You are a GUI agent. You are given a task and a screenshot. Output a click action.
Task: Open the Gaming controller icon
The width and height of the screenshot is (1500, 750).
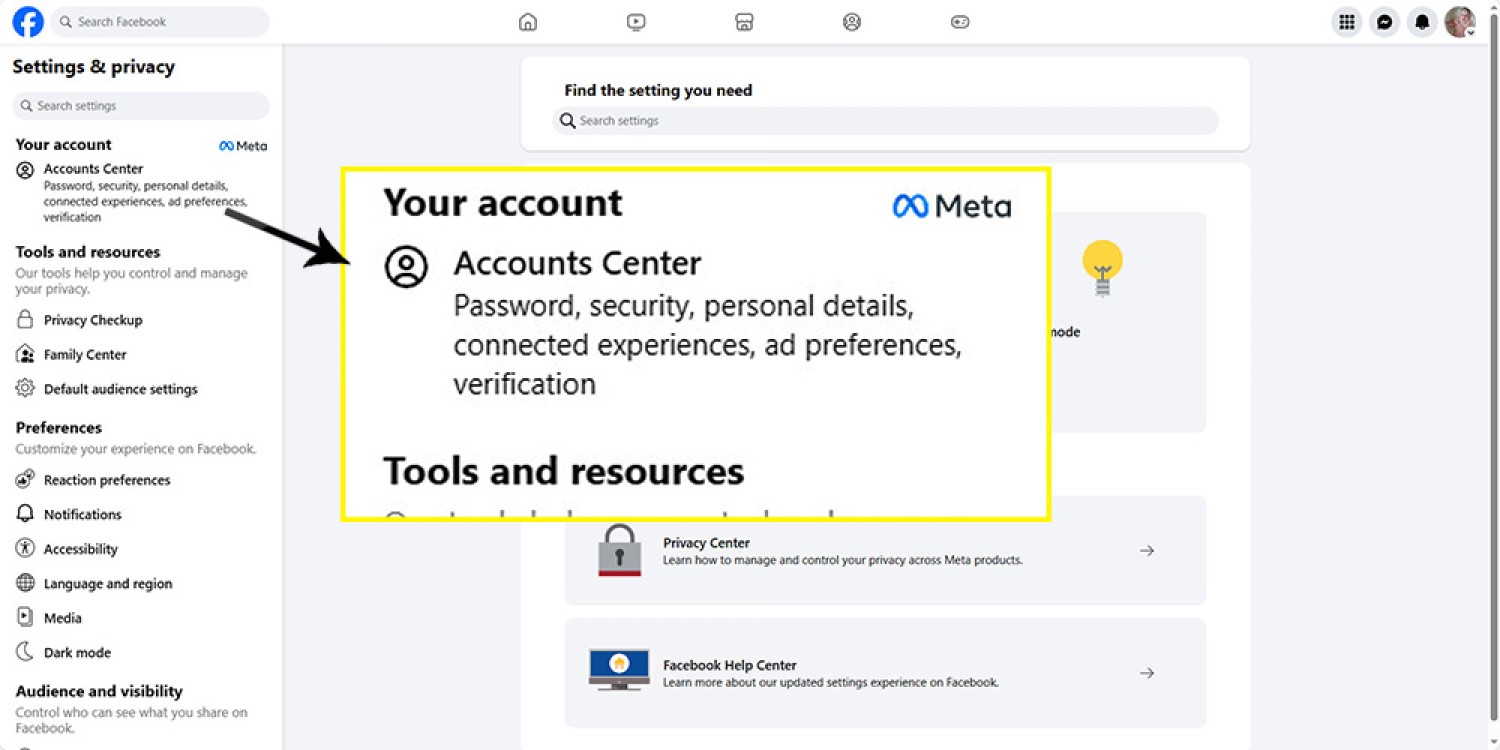click(x=960, y=22)
